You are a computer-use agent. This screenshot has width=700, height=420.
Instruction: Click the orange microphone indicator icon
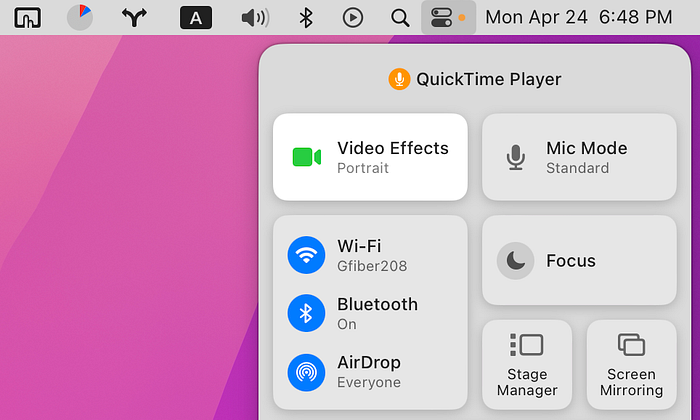(399, 79)
